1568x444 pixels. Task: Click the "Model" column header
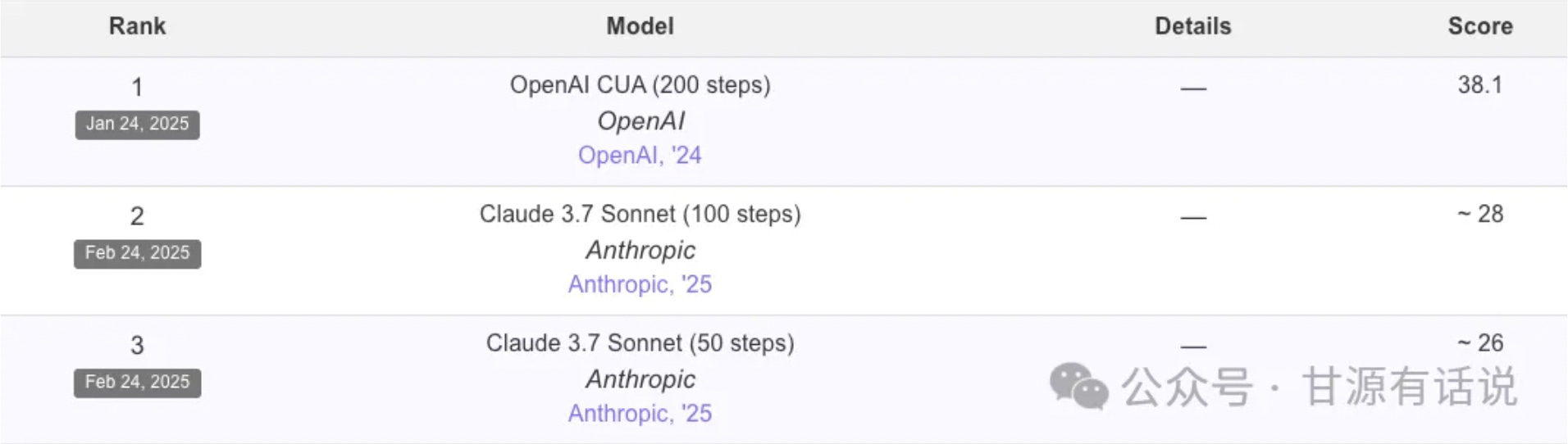coord(640,26)
